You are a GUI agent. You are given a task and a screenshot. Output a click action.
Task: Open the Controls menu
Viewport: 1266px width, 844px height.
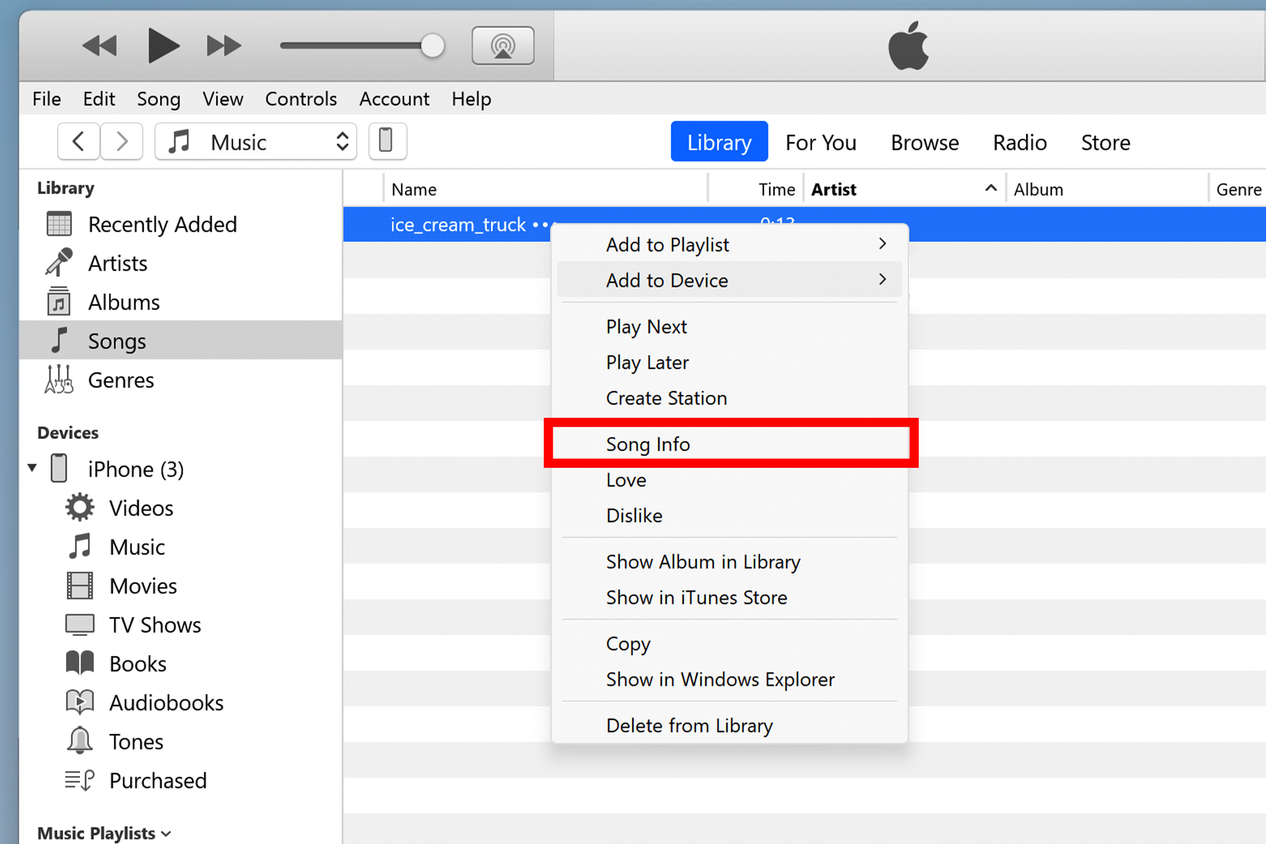click(x=301, y=99)
